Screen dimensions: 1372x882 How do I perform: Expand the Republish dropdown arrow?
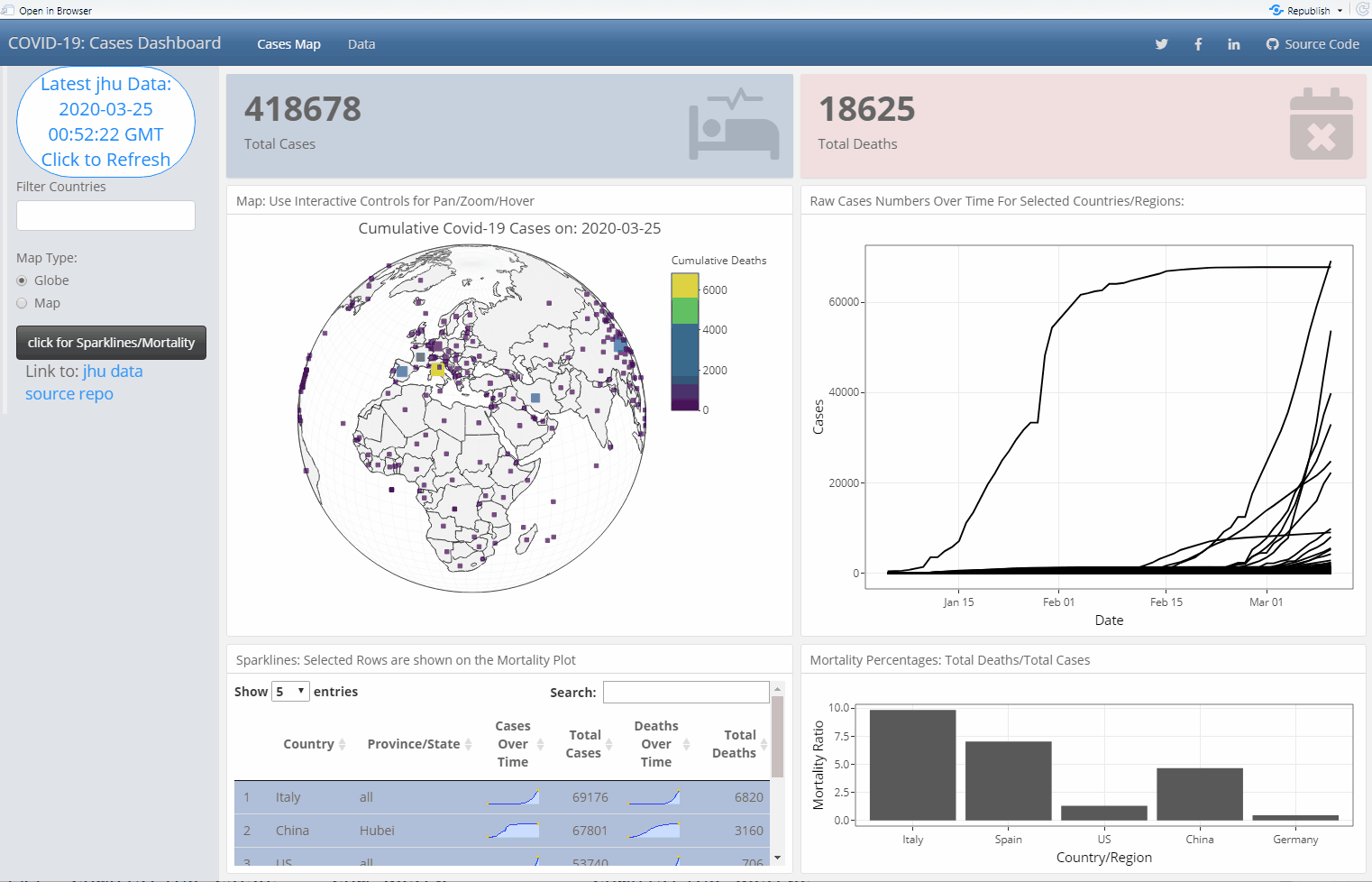point(1340,11)
